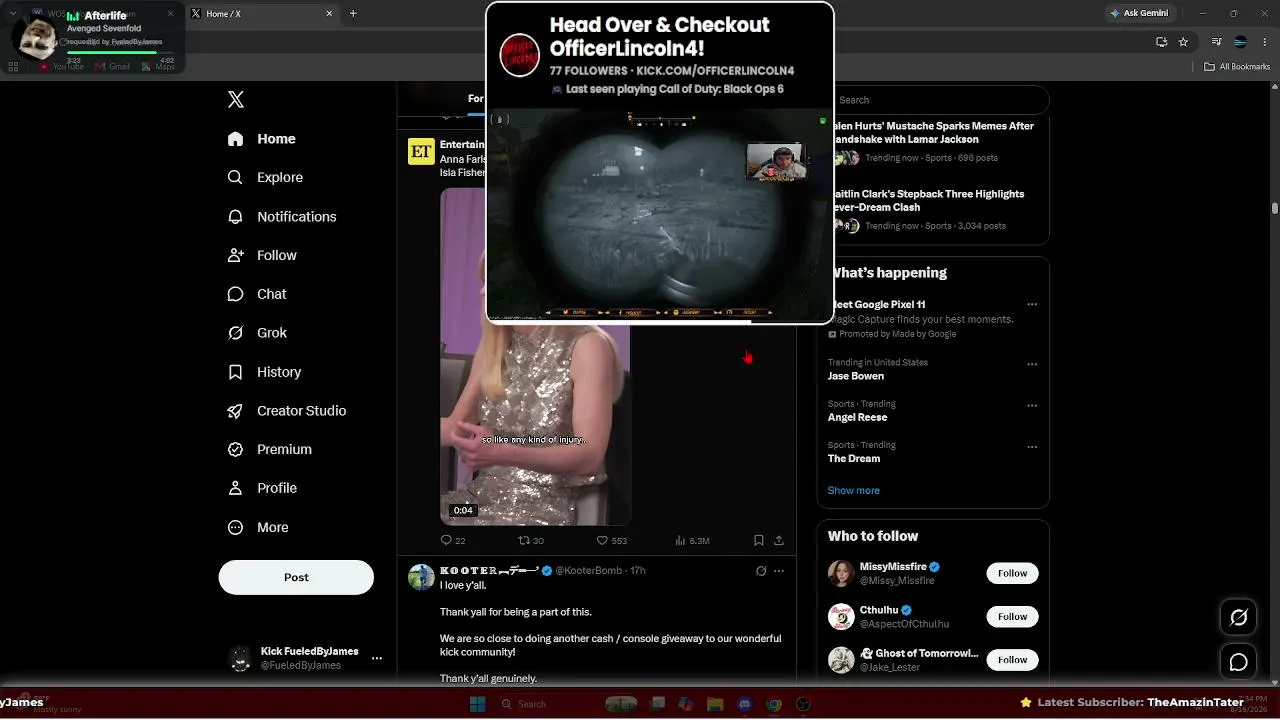This screenshot has height=720, width=1280.
Task: Open the Home page from the sidebar
Action: tap(262, 139)
